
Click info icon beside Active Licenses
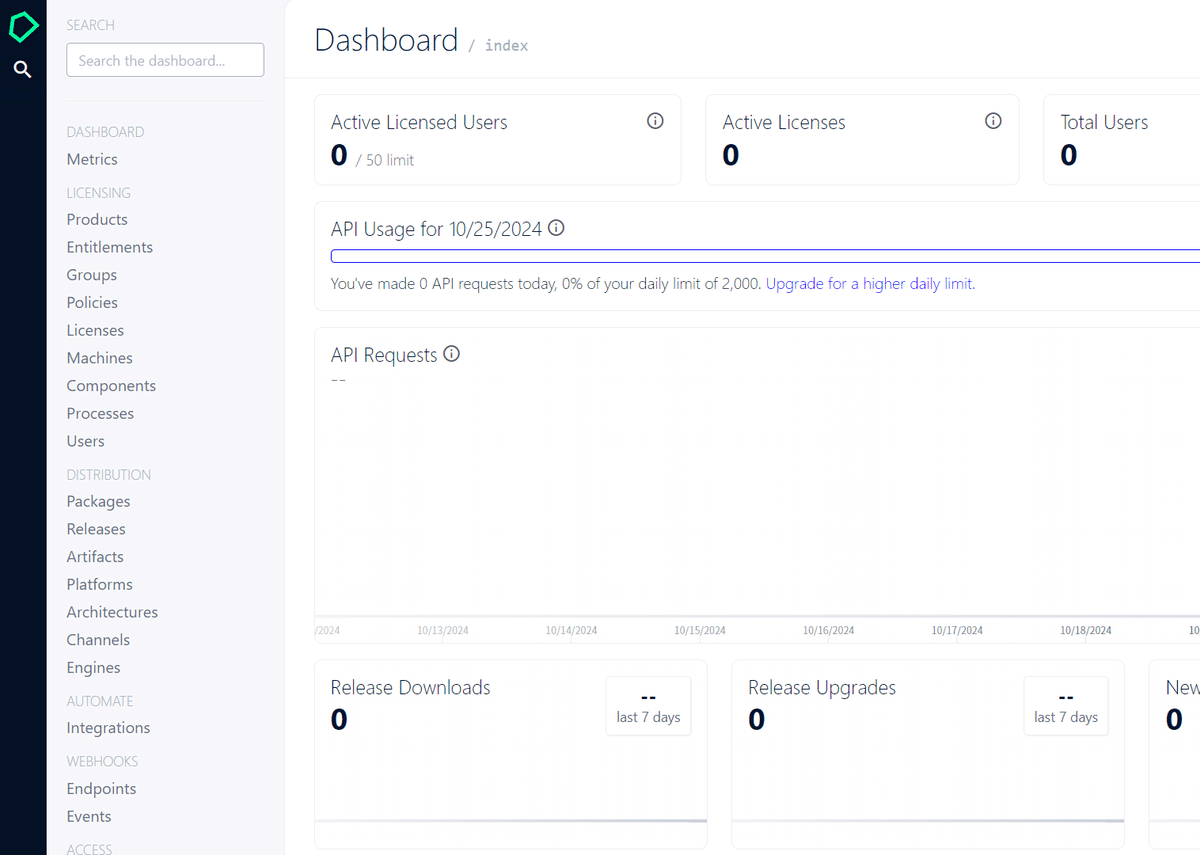[x=993, y=121]
